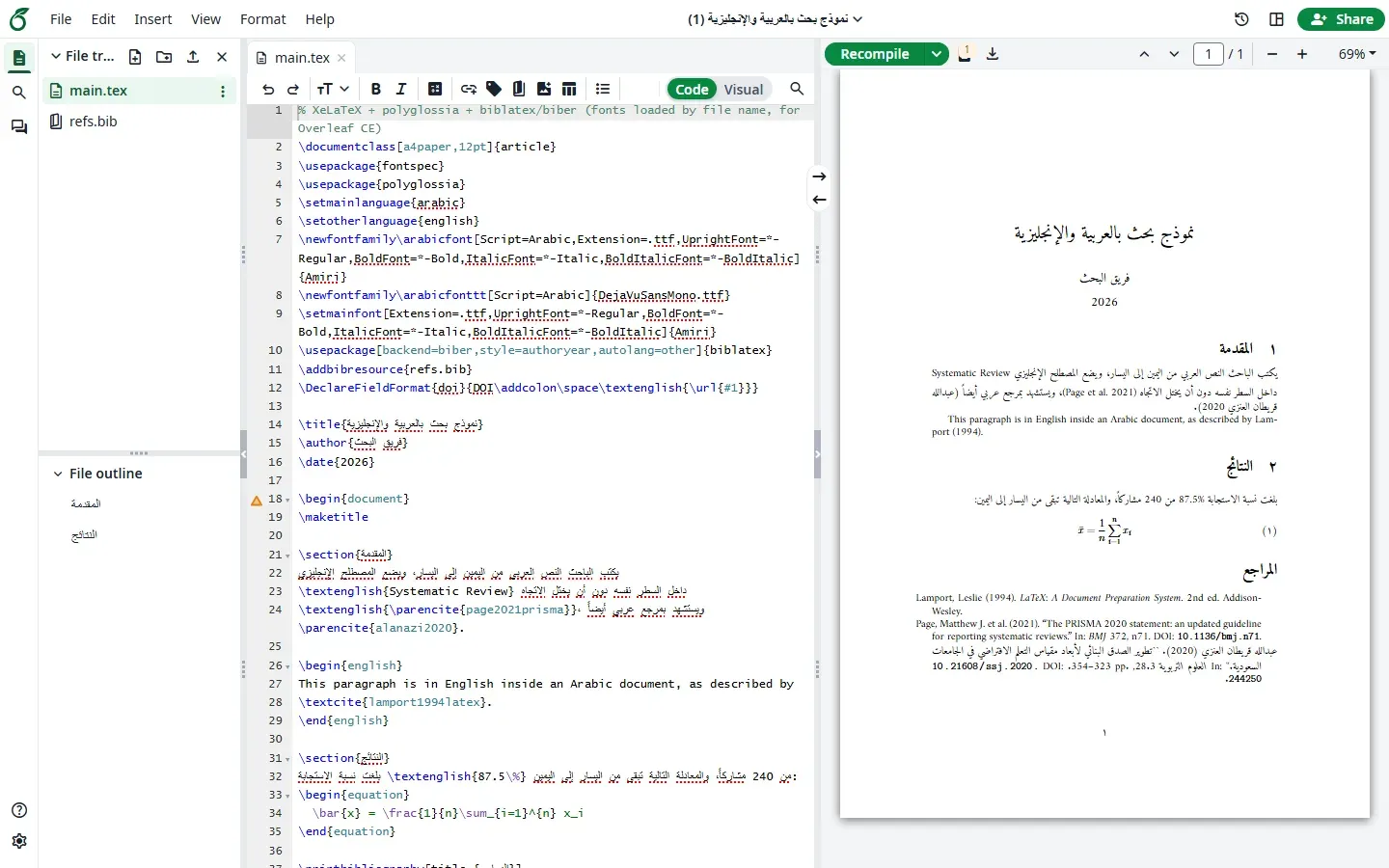Viewport: 1389px width, 868px height.
Task: Open logs and output files icon
Action: coord(965,54)
